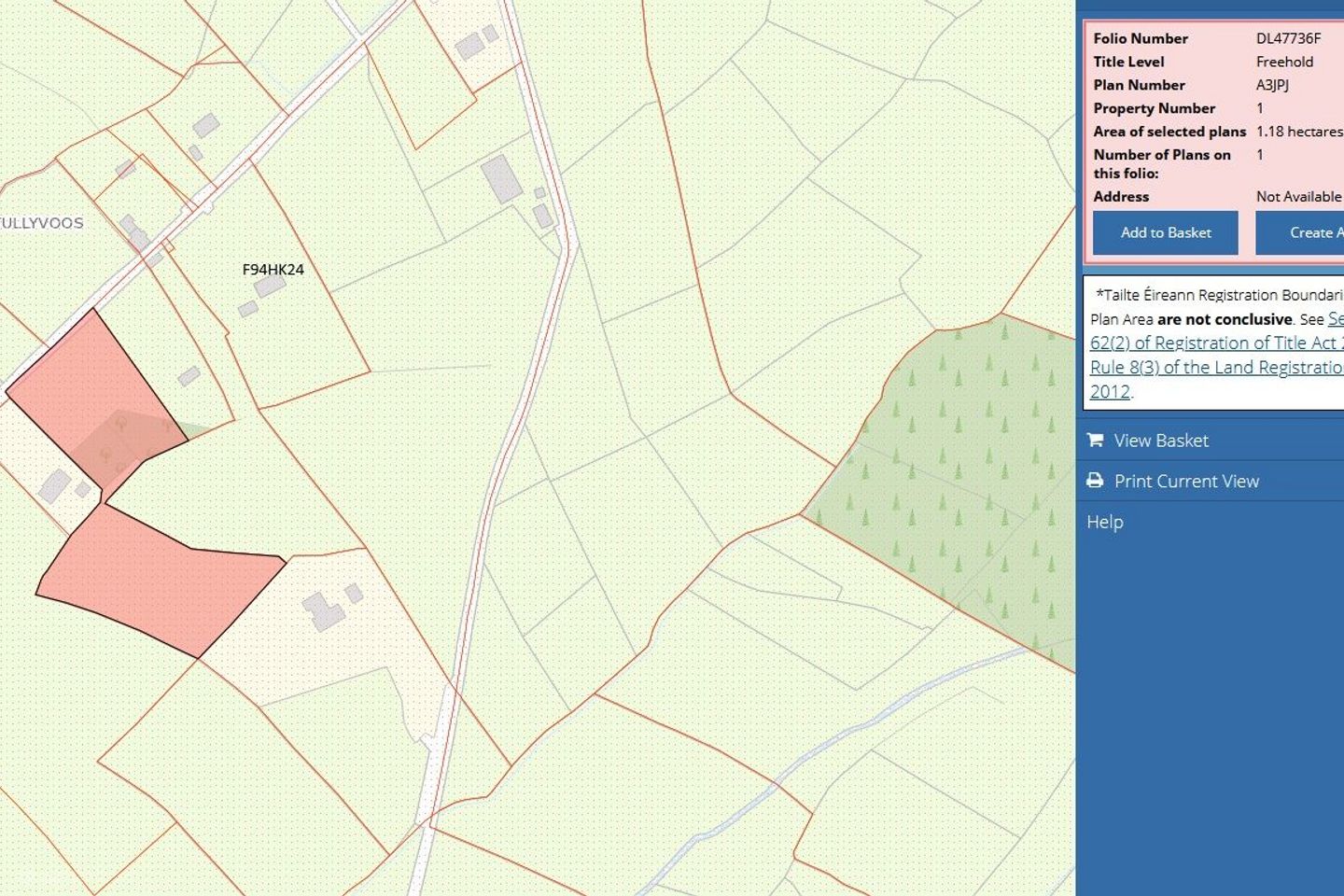Click the Tullyvoos townland label
The height and width of the screenshot is (896, 1344).
point(42,223)
